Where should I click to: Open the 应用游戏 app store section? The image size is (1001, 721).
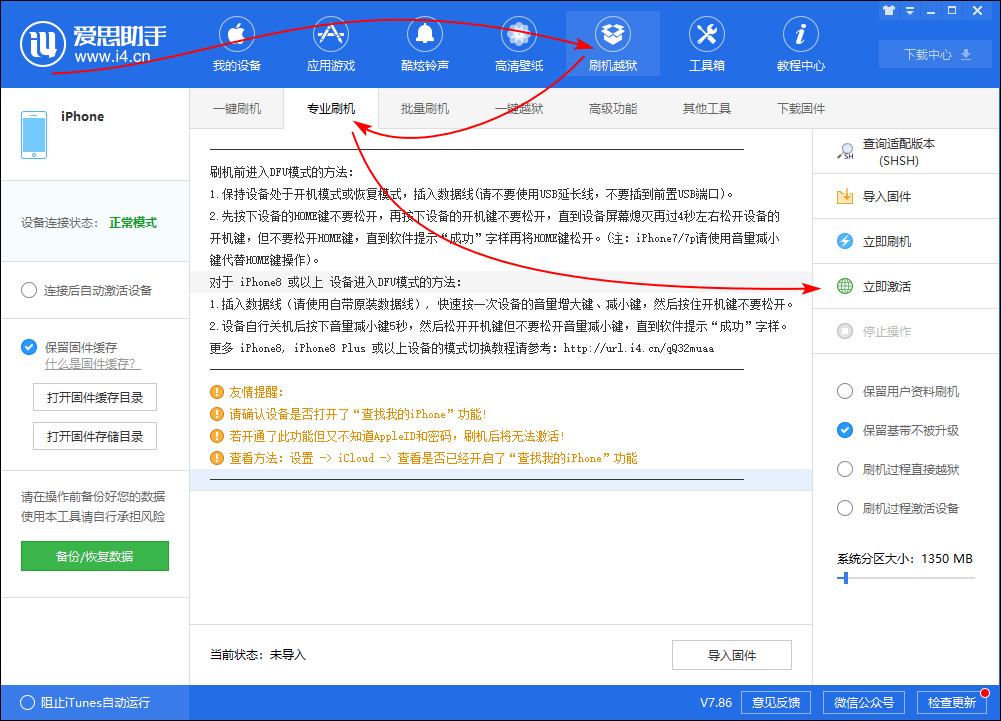330,44
